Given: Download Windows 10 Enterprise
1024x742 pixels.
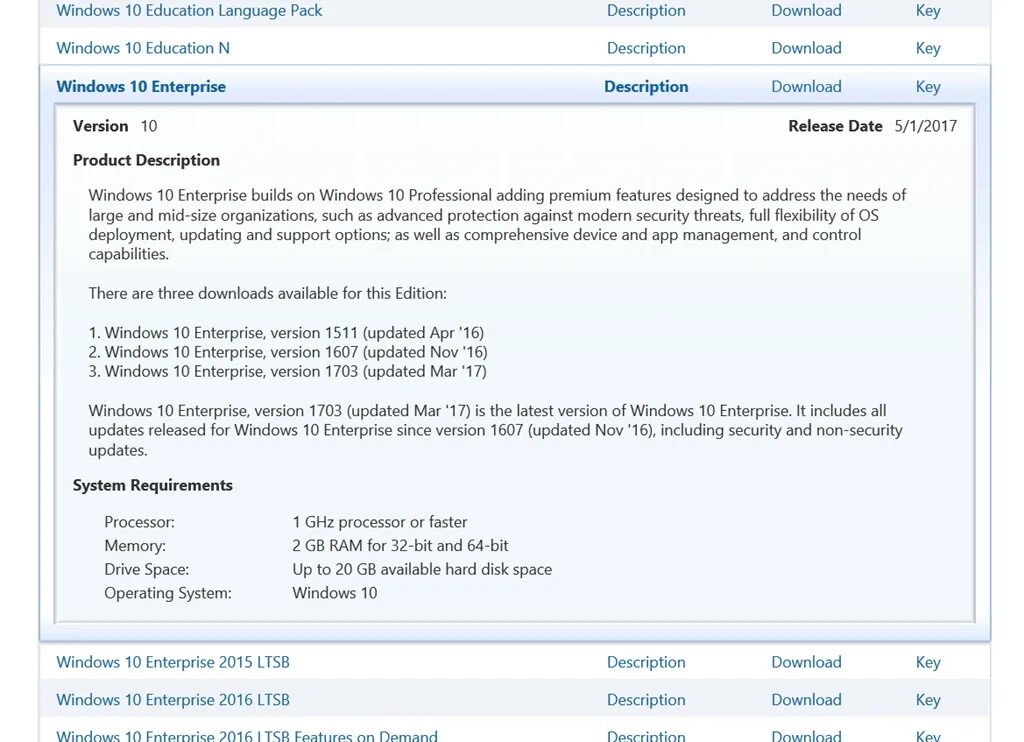Looking at the screenshot, I should pos(806,86).
